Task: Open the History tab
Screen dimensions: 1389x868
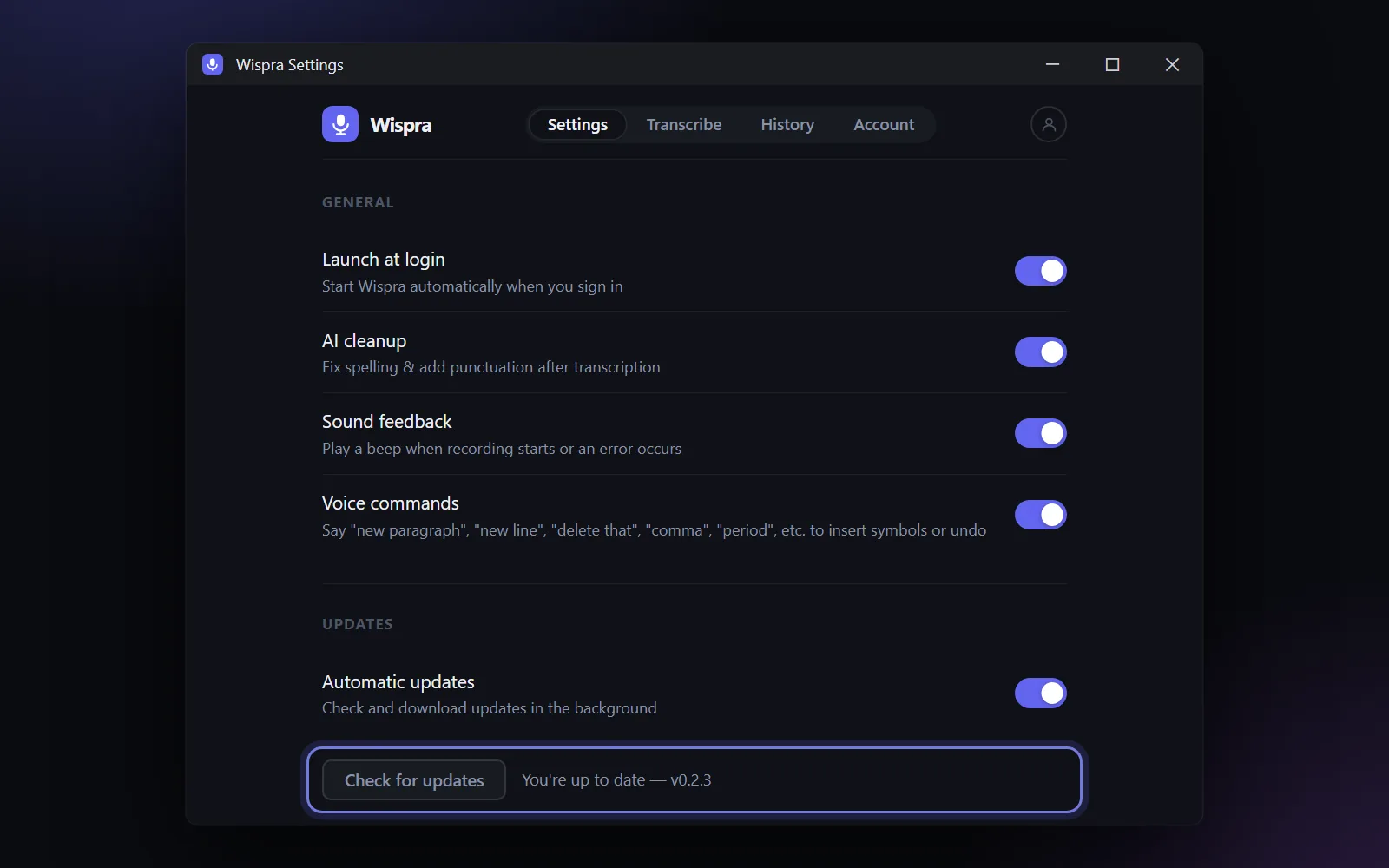Action: [787, 124]
